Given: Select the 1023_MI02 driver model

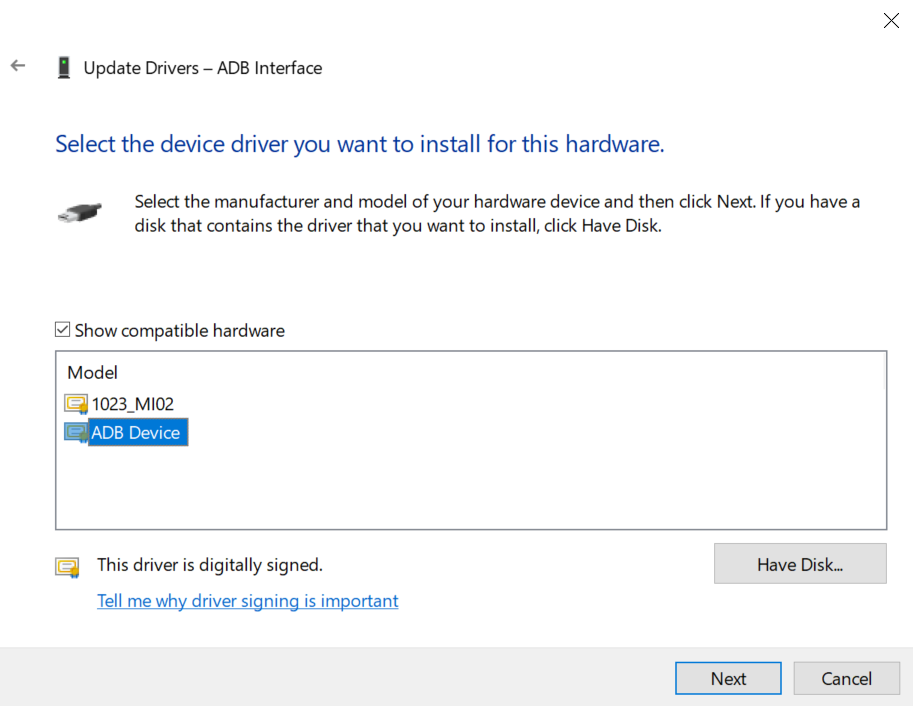Looking at the screenshot, I should 133,404.
